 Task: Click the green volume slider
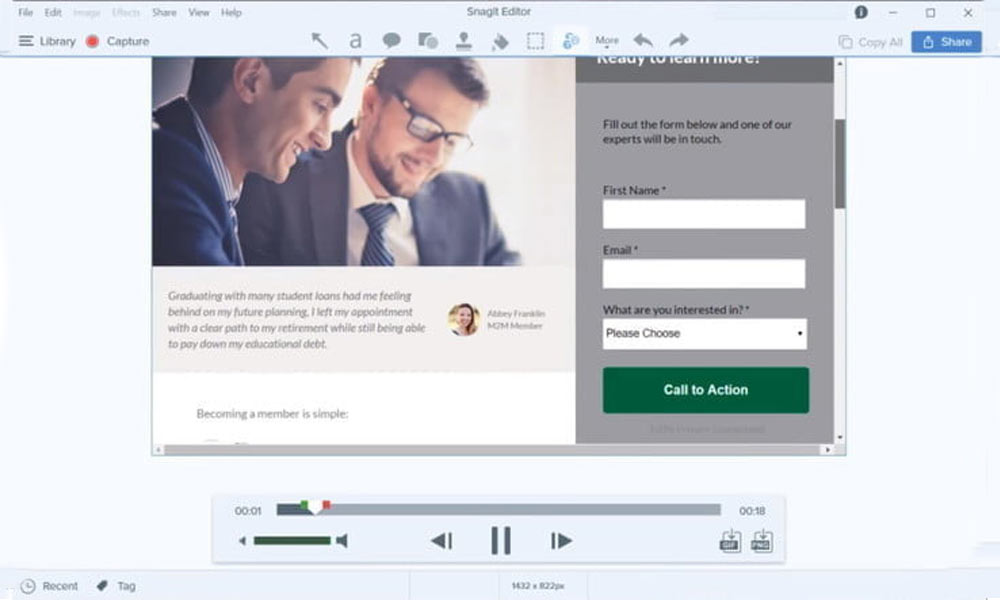291,541
